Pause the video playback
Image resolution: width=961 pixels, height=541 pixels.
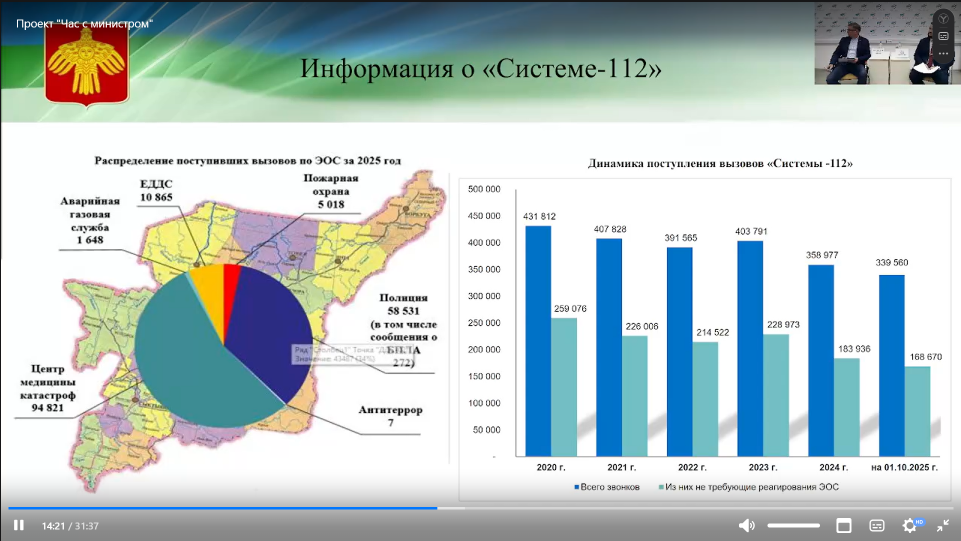(x=18, y=525)
